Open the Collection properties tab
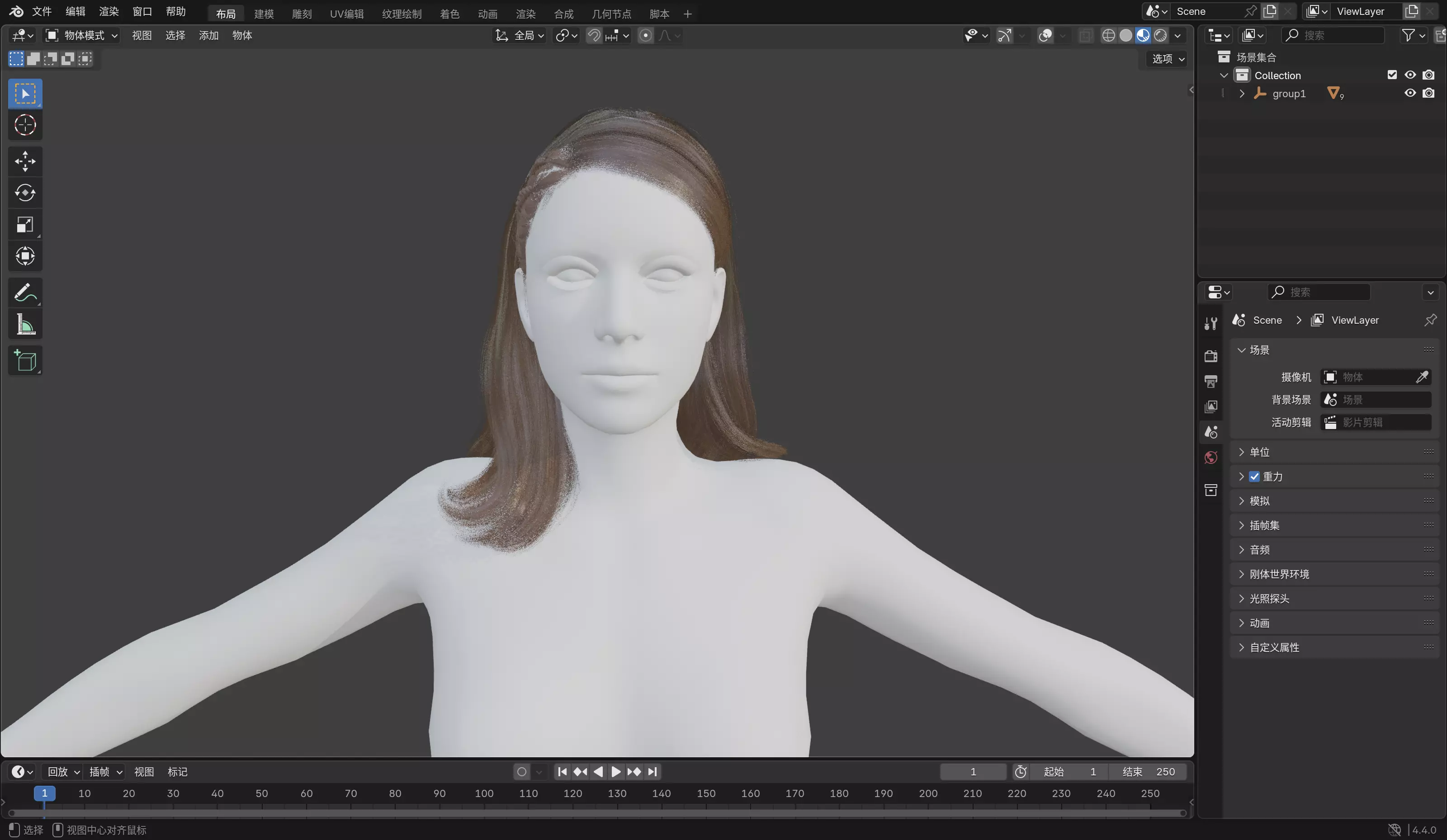 pos(1211,490)
